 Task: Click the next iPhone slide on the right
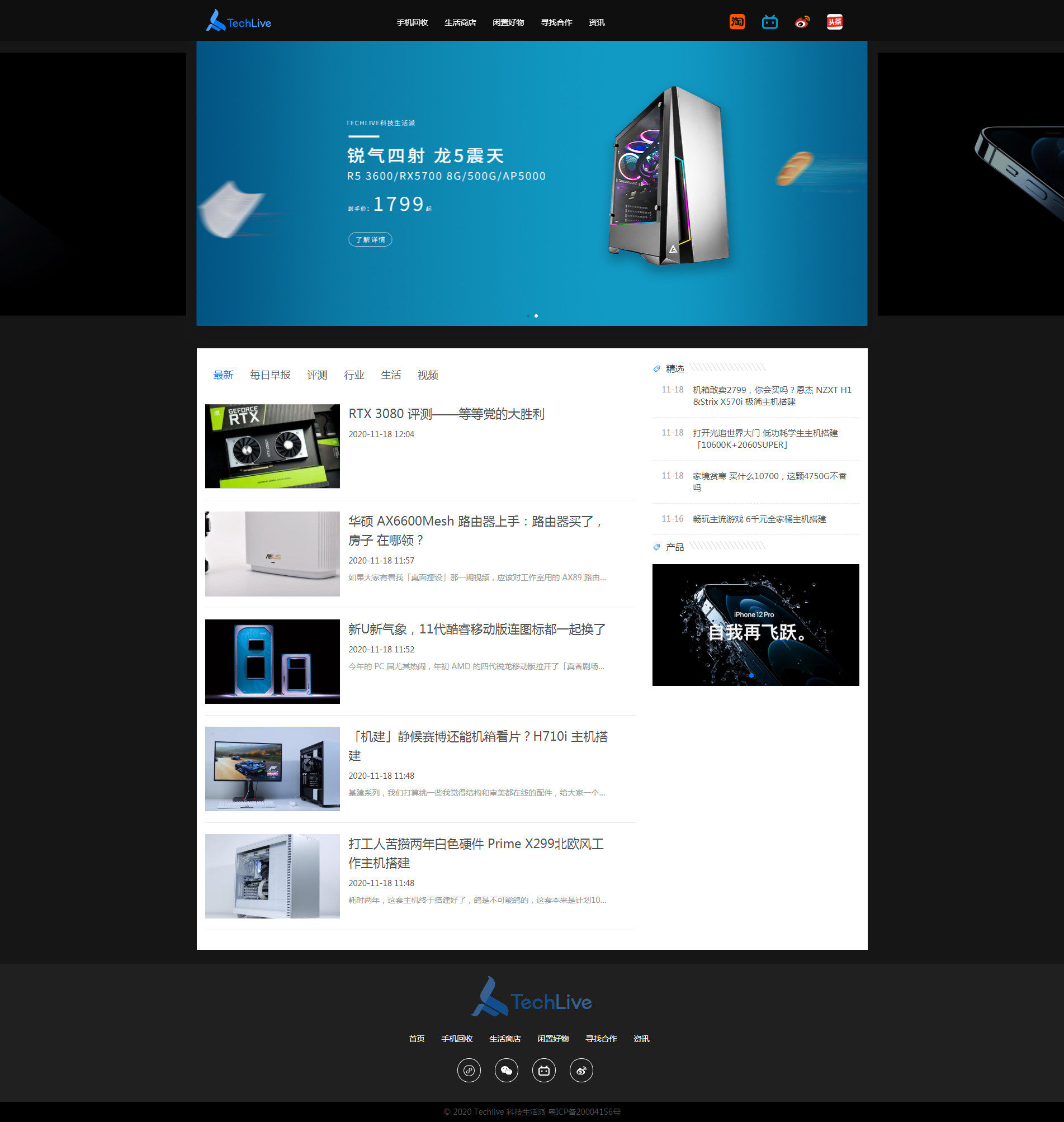[971, 184]
